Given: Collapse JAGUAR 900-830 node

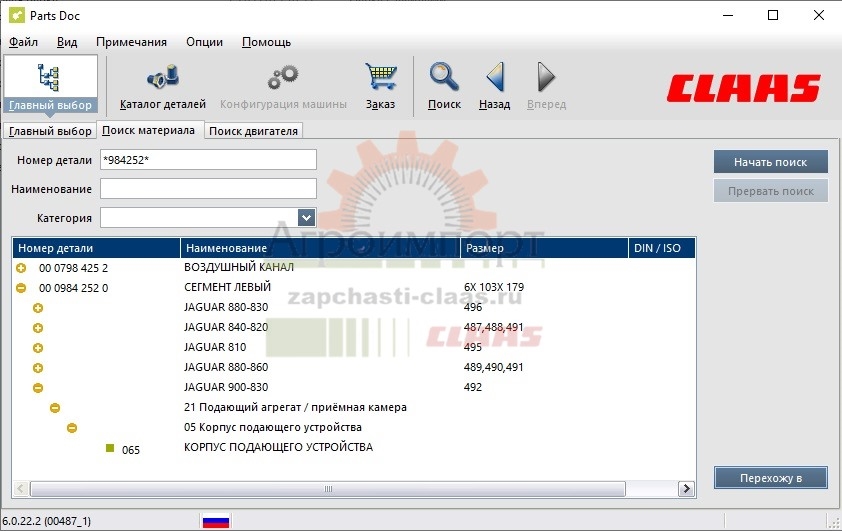Looking at the screenshot, I should (x=38, y=388).
